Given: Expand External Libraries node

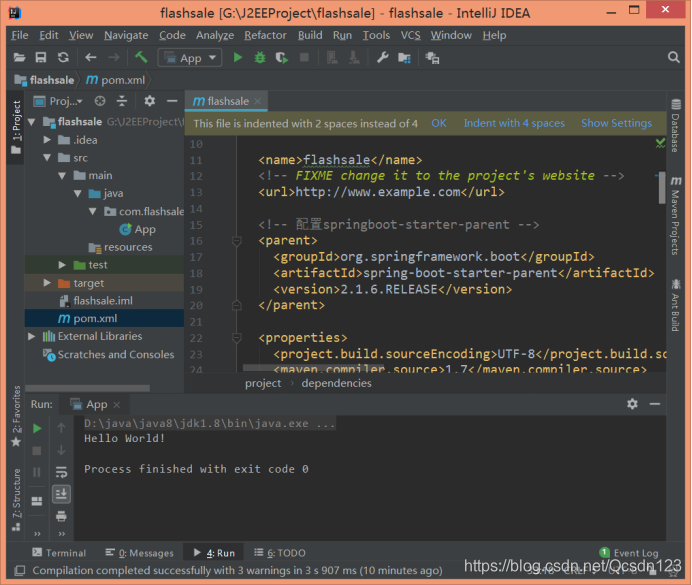Looking at the screenshot, I should (32, 336).
